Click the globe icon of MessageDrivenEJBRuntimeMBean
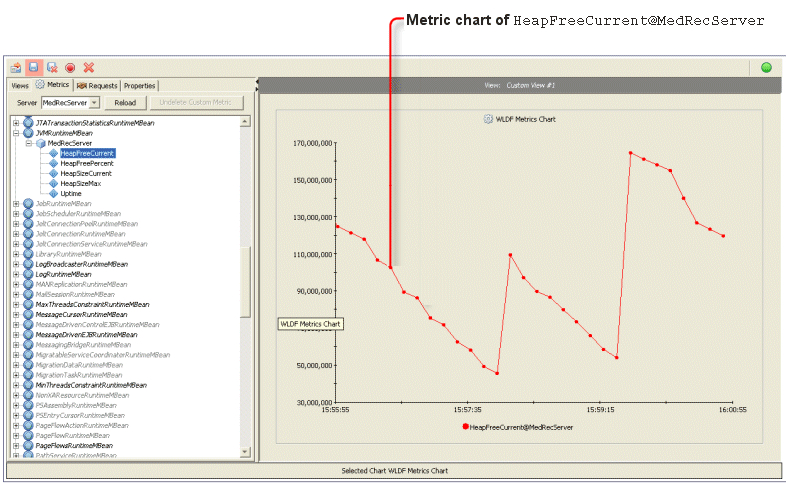This screenshot has height=484, width=786. coord(28,335)
